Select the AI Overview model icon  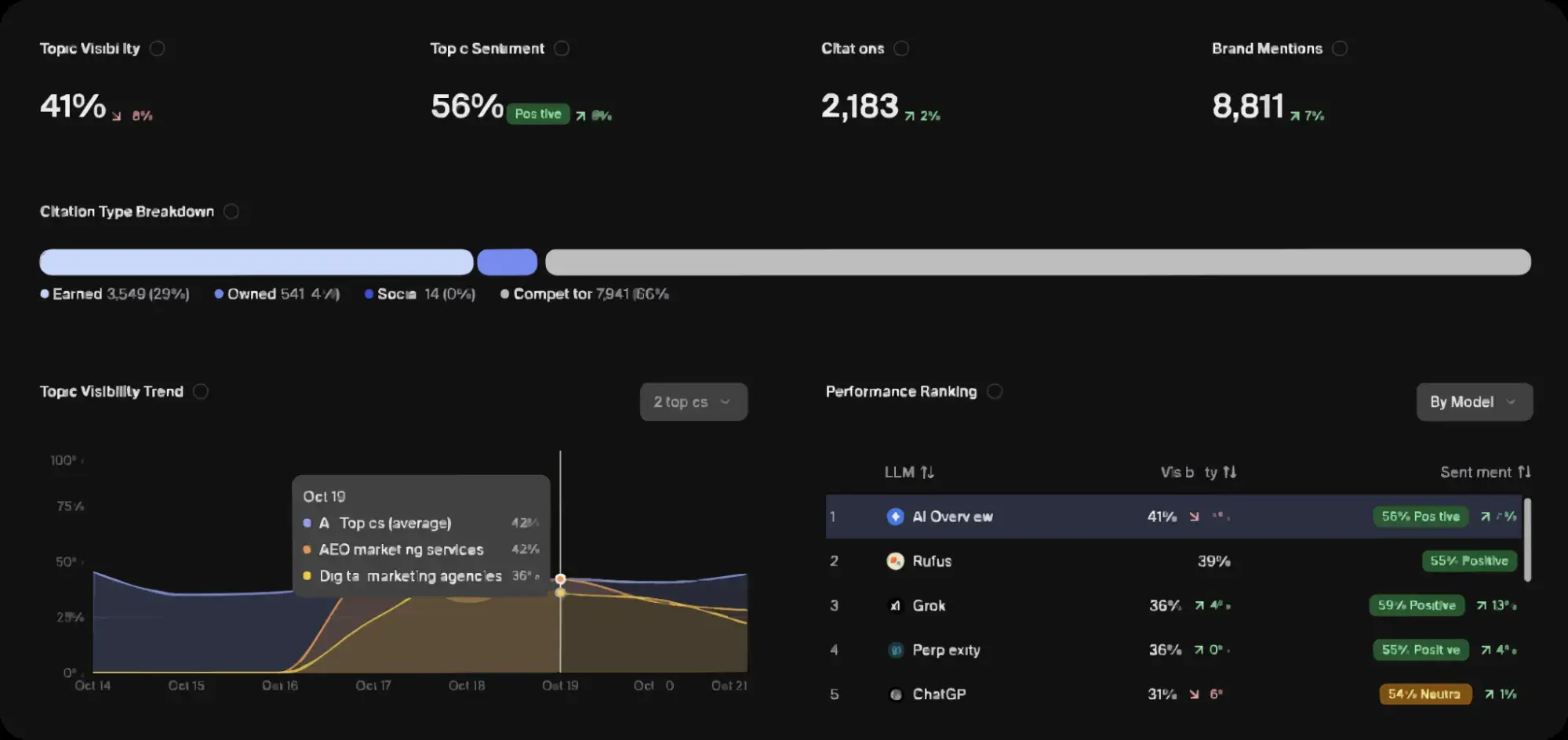point(895,516)
